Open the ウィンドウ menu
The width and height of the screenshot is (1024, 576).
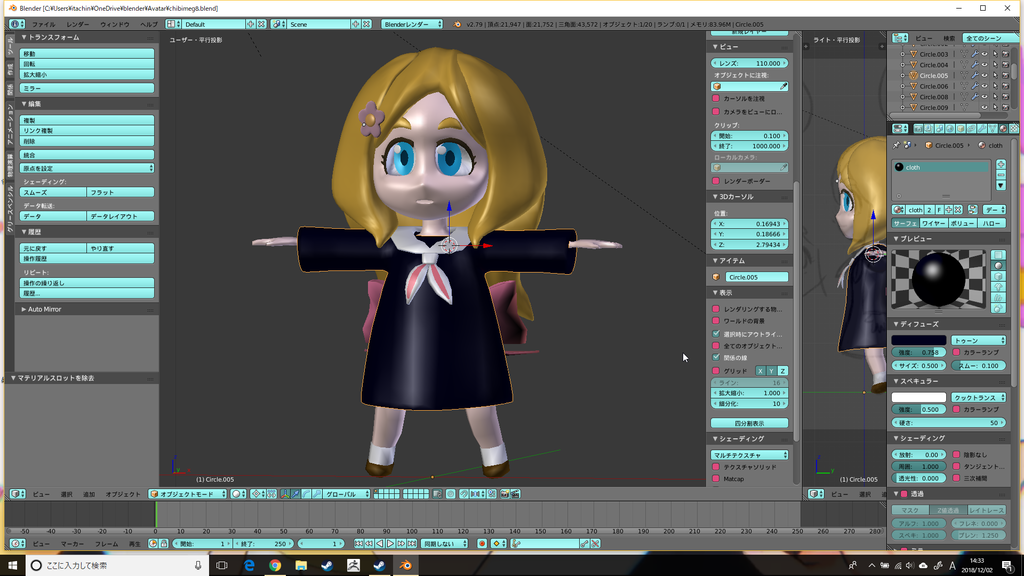coord(115,24)
